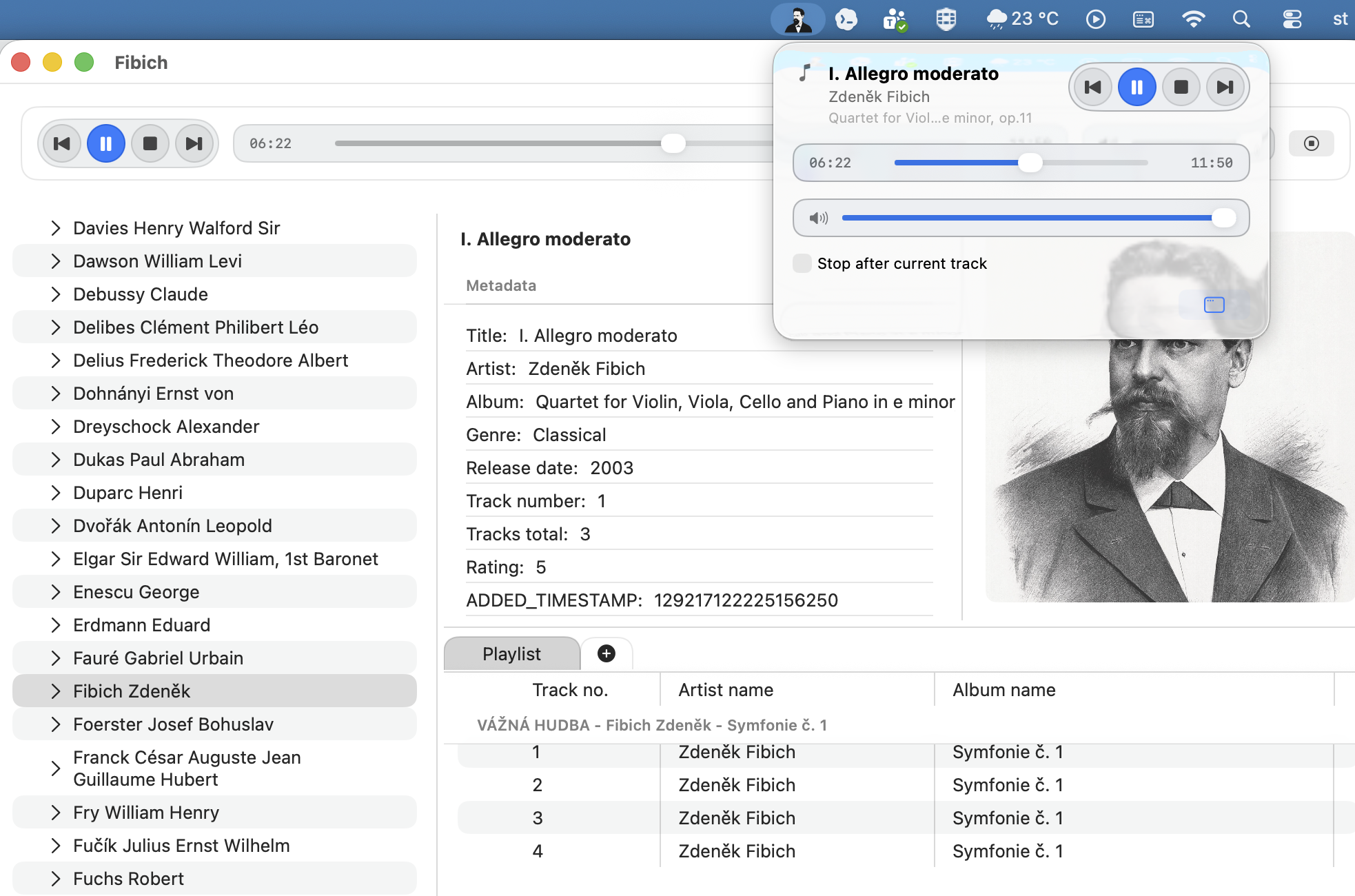Viewport: 1355px width, 896px height.
Task: Show main window using popup window icon
Action: 1214,305
